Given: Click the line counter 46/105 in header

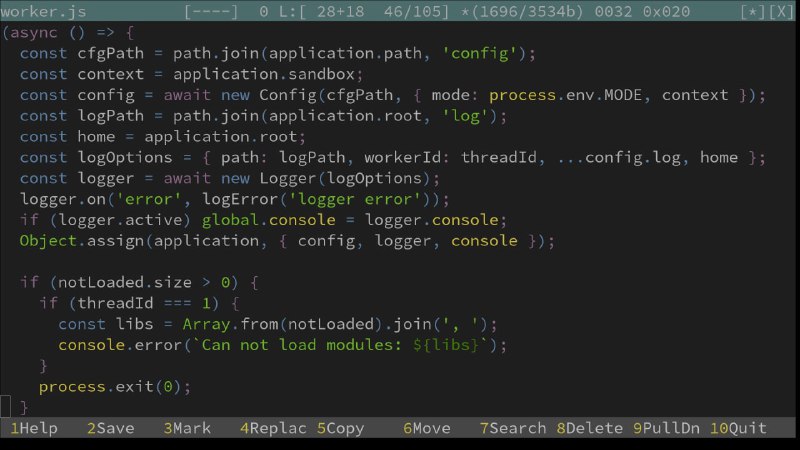Looking at the screenshot, I should pyautogui.click(x=416, y=11).
